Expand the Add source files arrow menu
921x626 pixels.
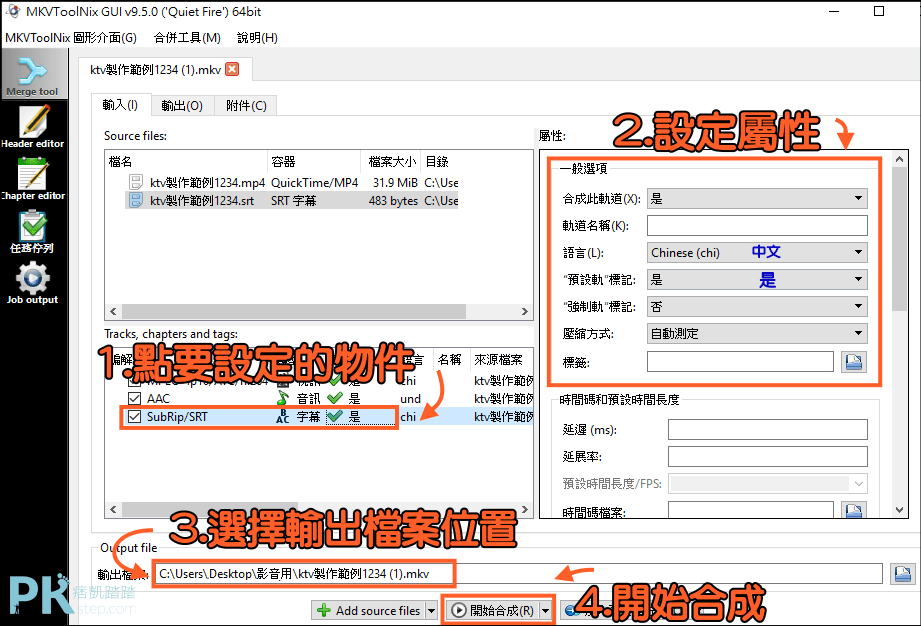click(431, 611)
